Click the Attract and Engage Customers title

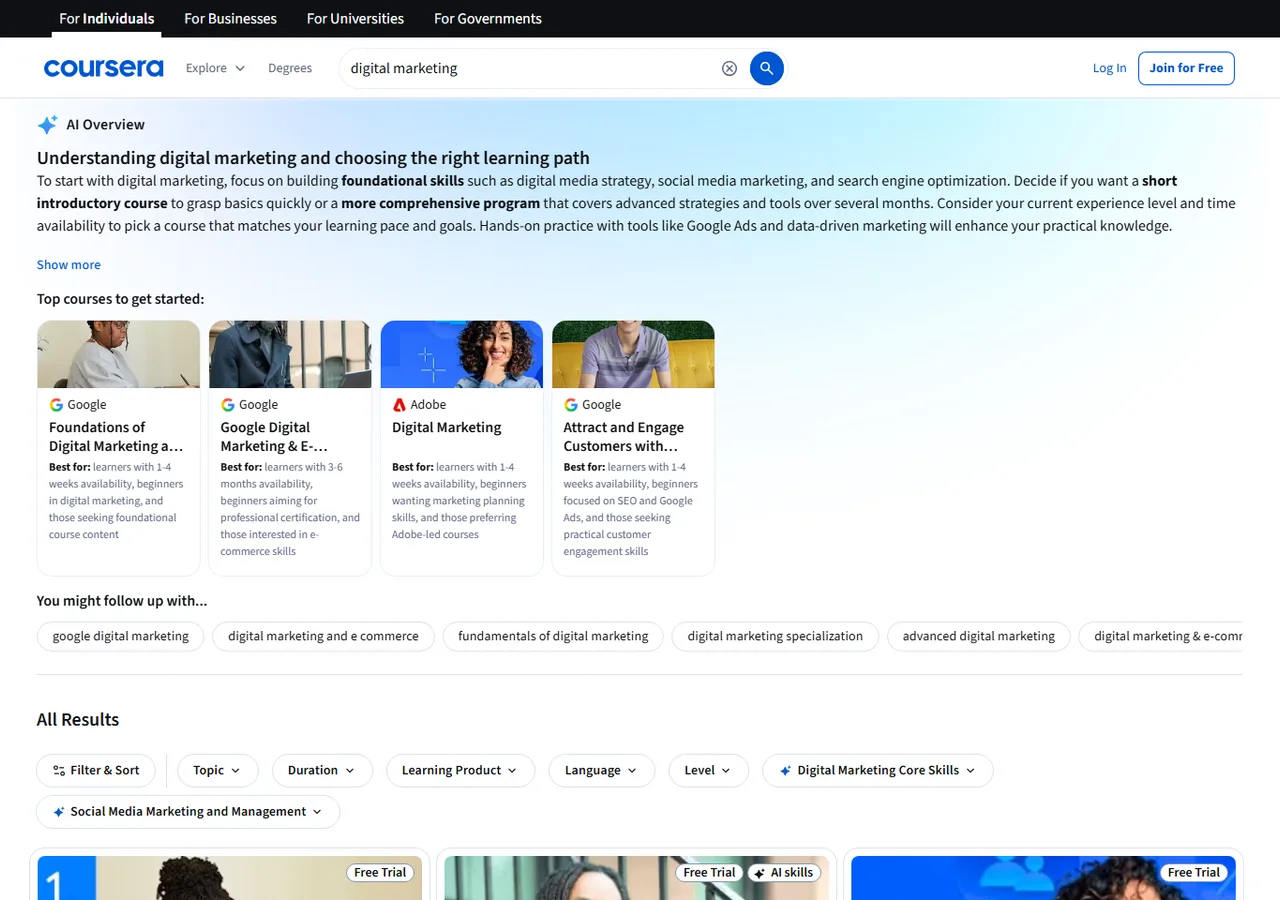point(624,437)
